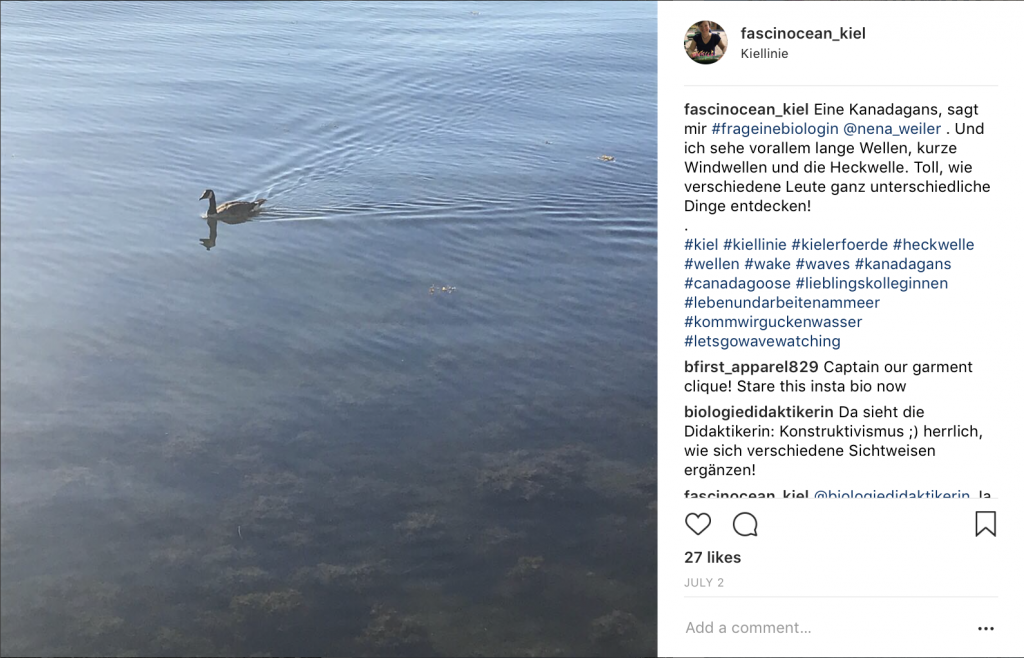Like the post with the heart icon
Image resolution: width=1024 pixels, height=658 pixels.
point(697,524)
